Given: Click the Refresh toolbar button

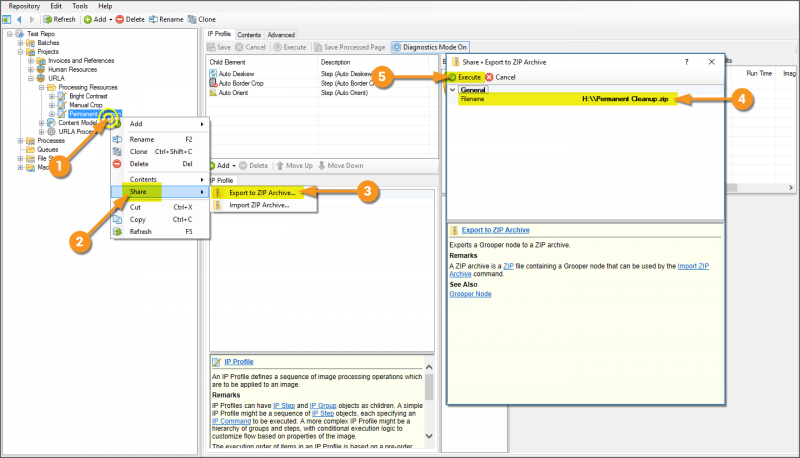Looking at the screenshot, I should tap(58, 19).
